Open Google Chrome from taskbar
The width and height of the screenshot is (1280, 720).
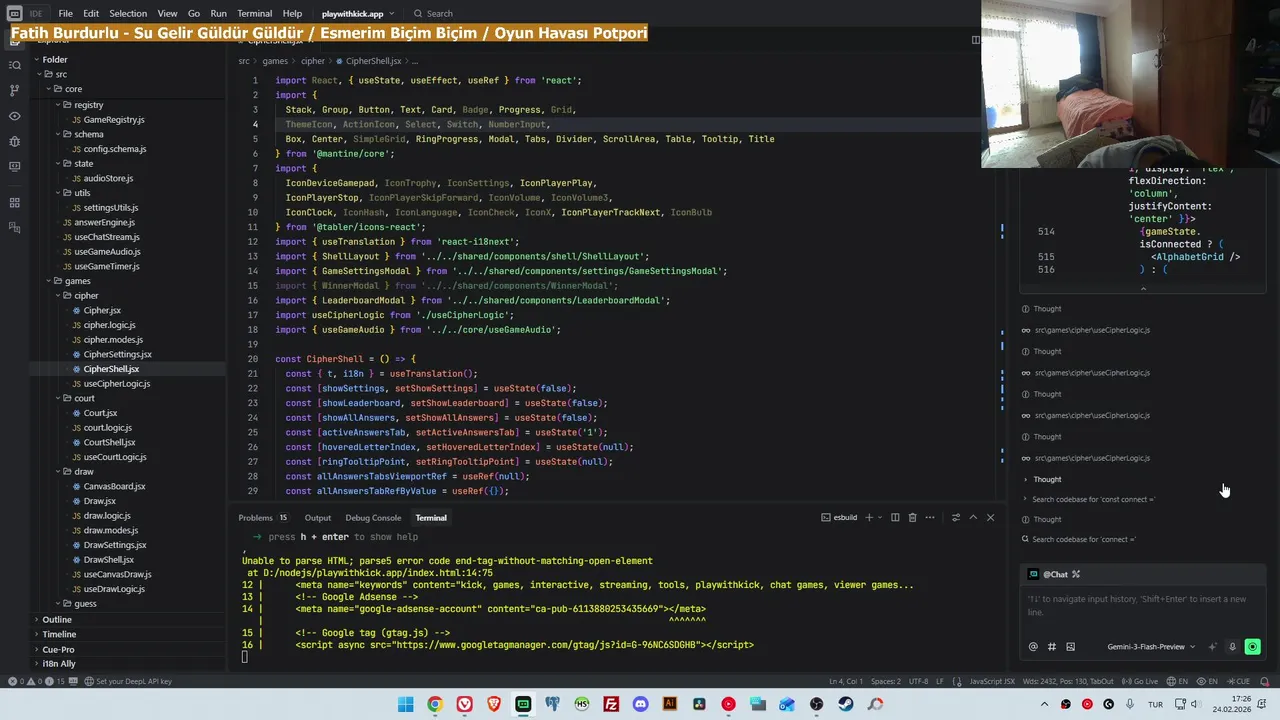coord(435,704)
